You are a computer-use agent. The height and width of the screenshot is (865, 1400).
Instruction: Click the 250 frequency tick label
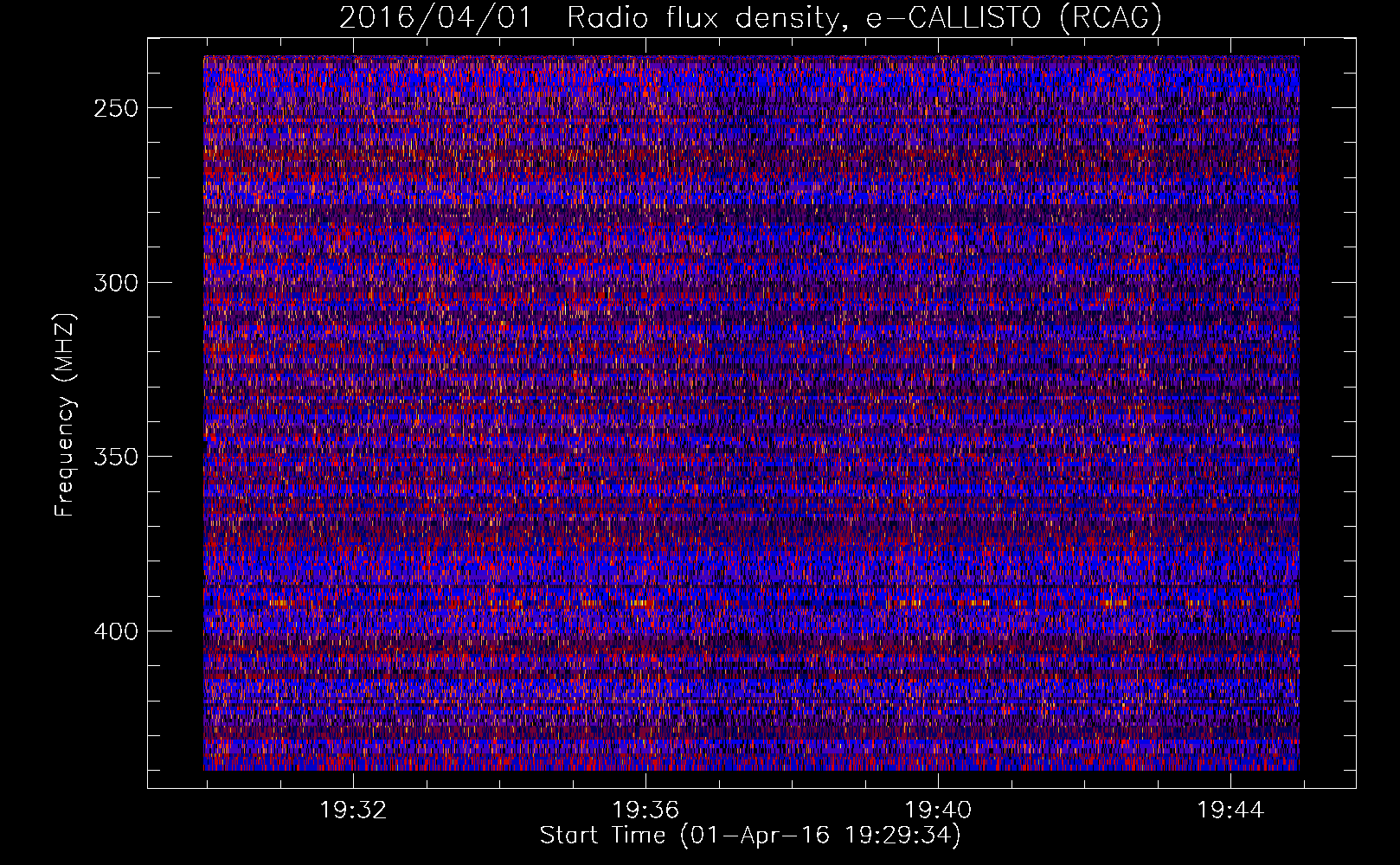click(116, 109)
